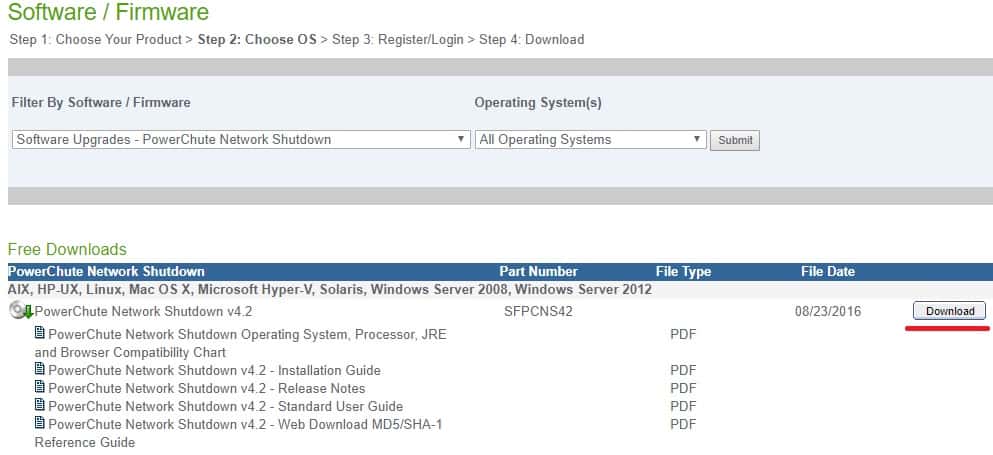
Task: Open the Software / Firmware filter dropdown
Action: (x=240, y=140)
